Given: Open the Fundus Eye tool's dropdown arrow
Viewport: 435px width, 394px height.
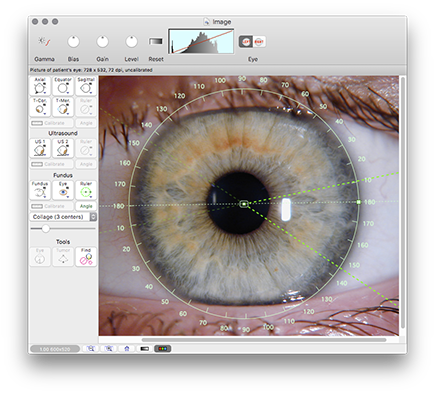Looking at the screenshot, I should [68, 197].
